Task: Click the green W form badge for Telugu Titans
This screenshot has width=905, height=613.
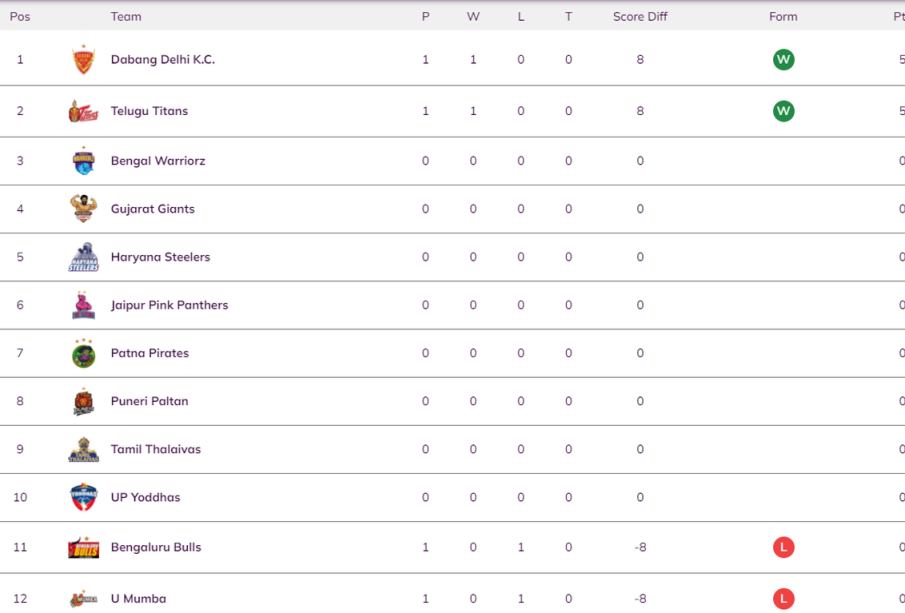Action: pyautogui.click(x=783, y=111)
